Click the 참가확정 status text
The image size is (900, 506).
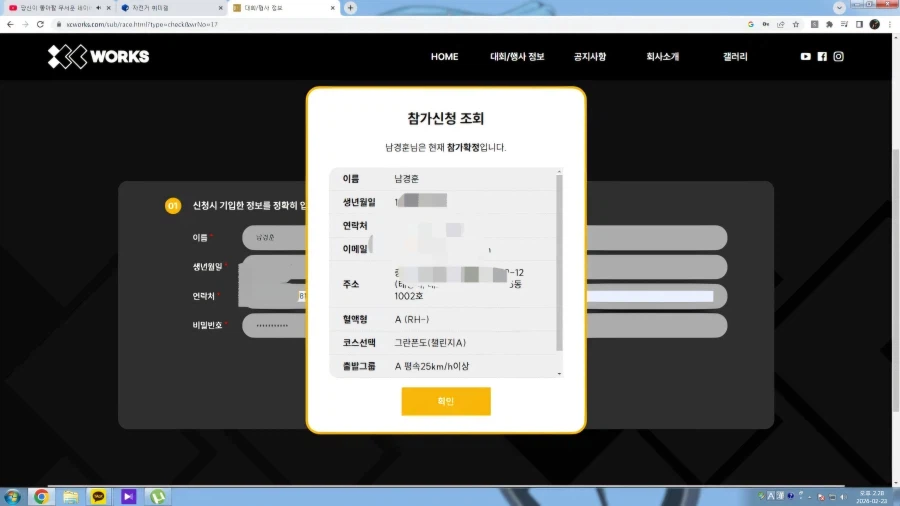tap(463, 147)
